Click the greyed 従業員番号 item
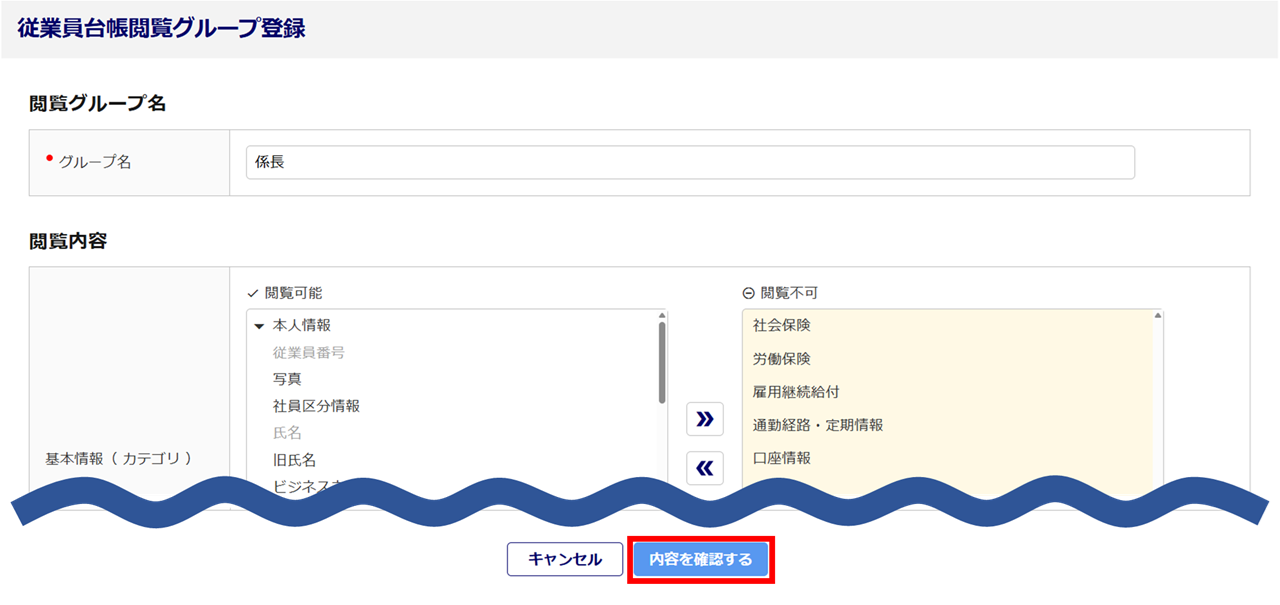Image resolution: width=1280 pixels, height=605 pixels. coord(309,352)
